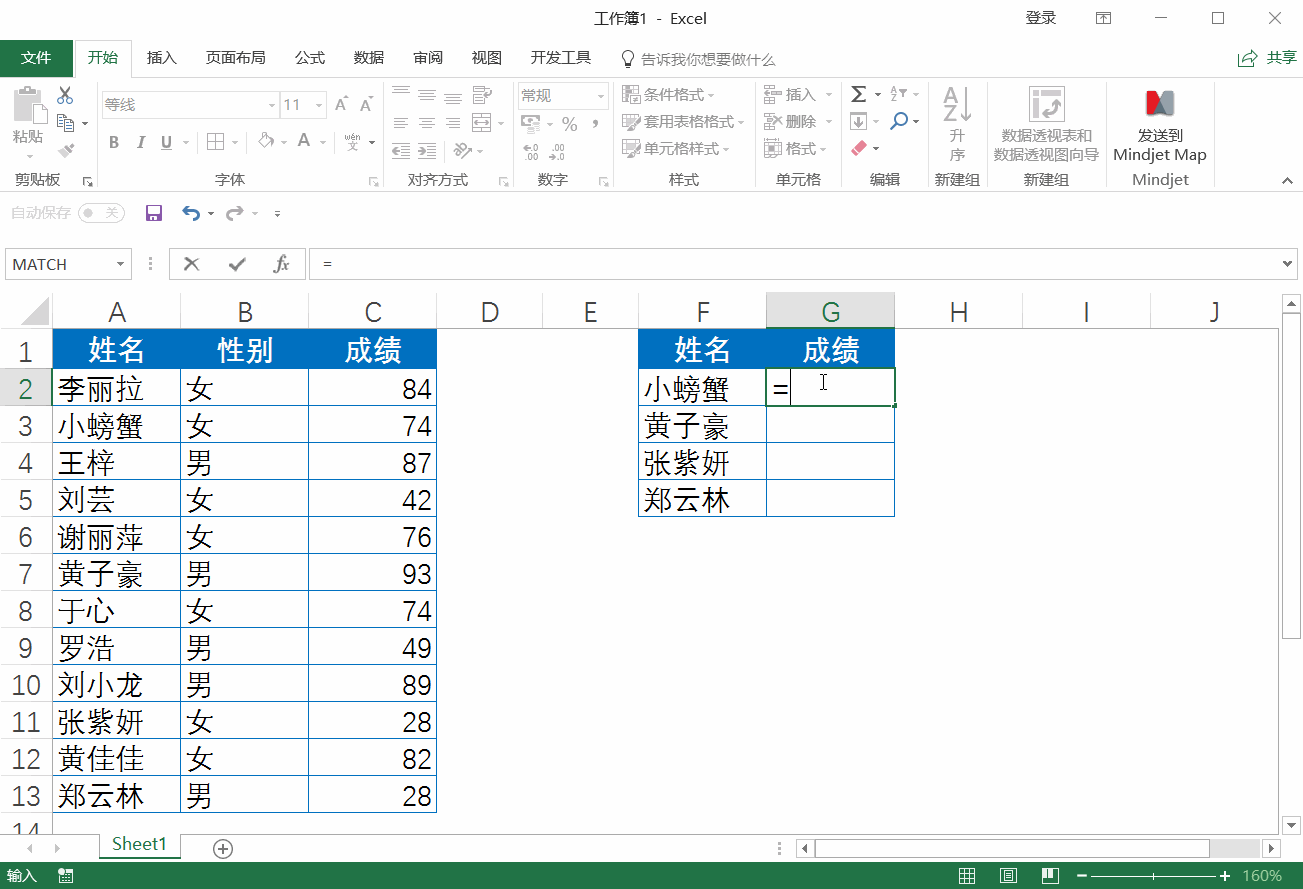Toggle bold formatting
Screen dimensions: 1303x889
coord(113,142)
